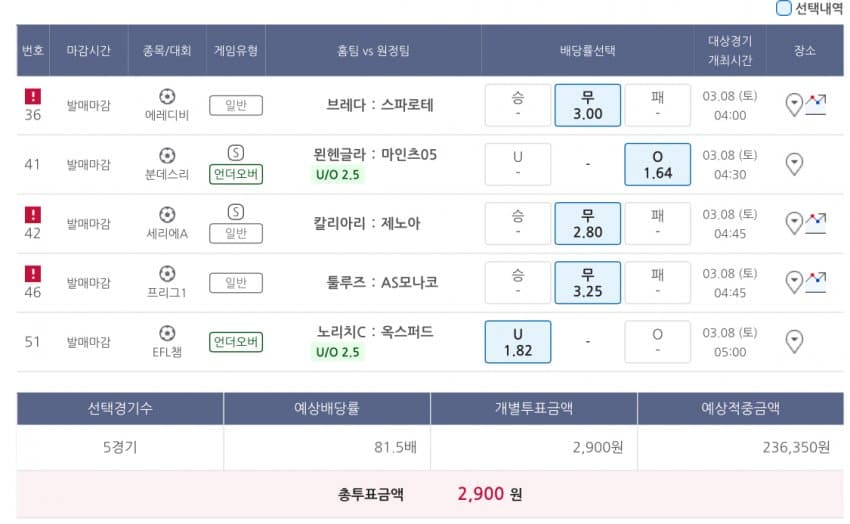Select lose option for match 36
This screenshot has height=524, width=850.
tap(658, 105)
